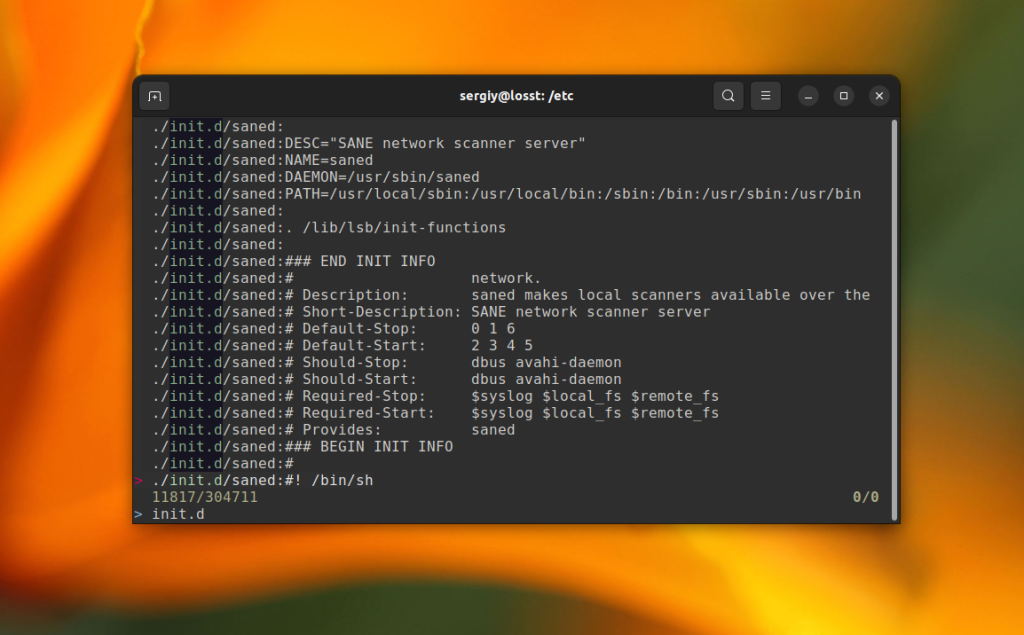Image resolution: width=1024 pixels, height=635 pixels.
Task: Maximize the terminal window
Action: [x=843, y=96]
